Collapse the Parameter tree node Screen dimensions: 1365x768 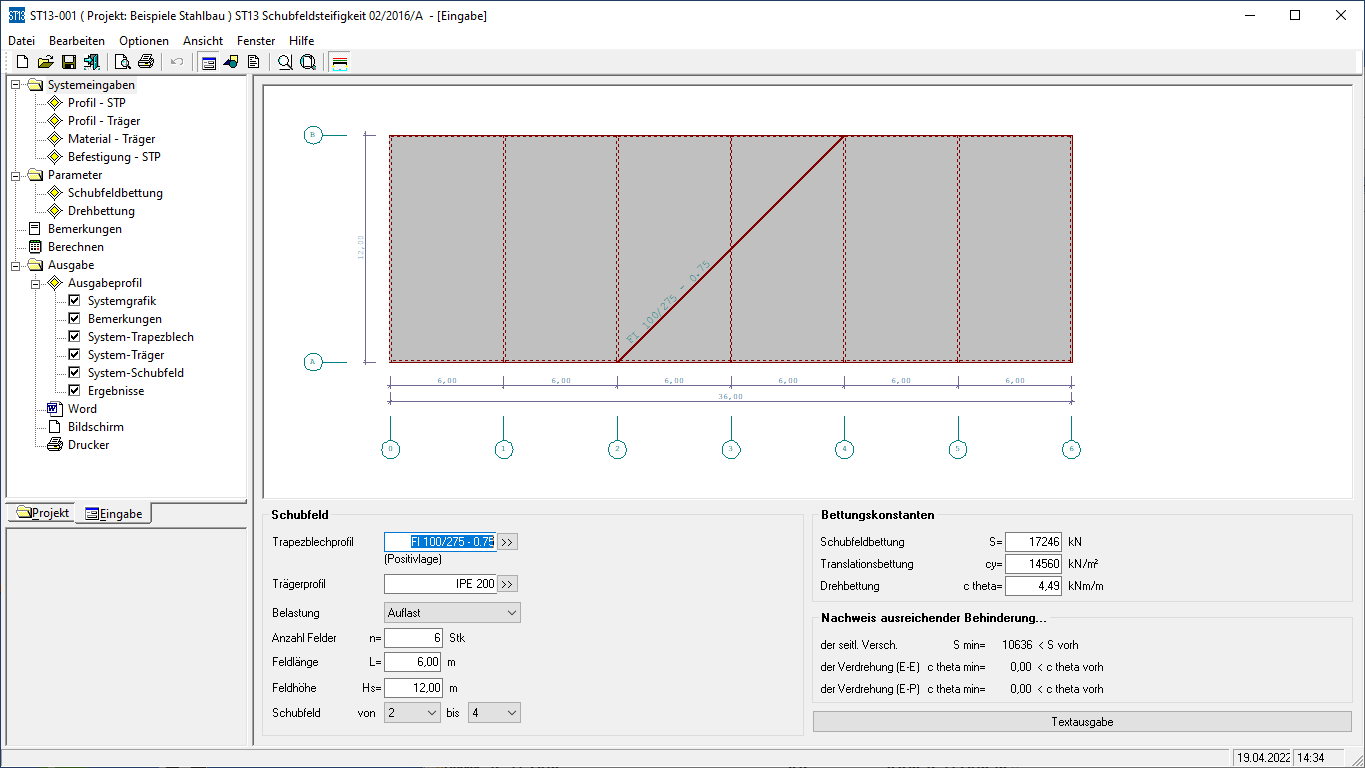pos(16,175)
